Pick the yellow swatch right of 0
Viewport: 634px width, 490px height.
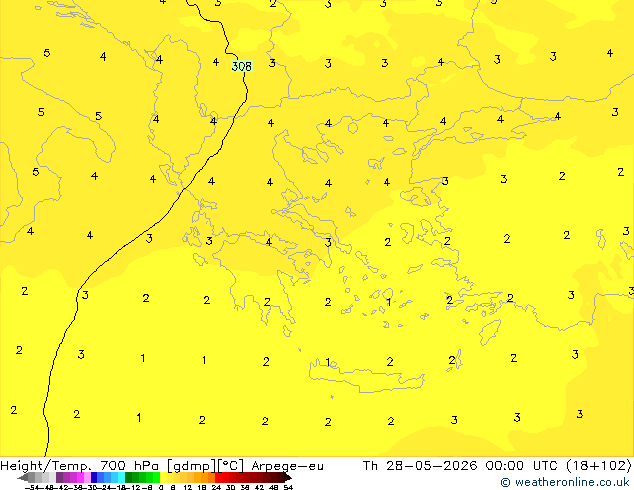point(163,477)
